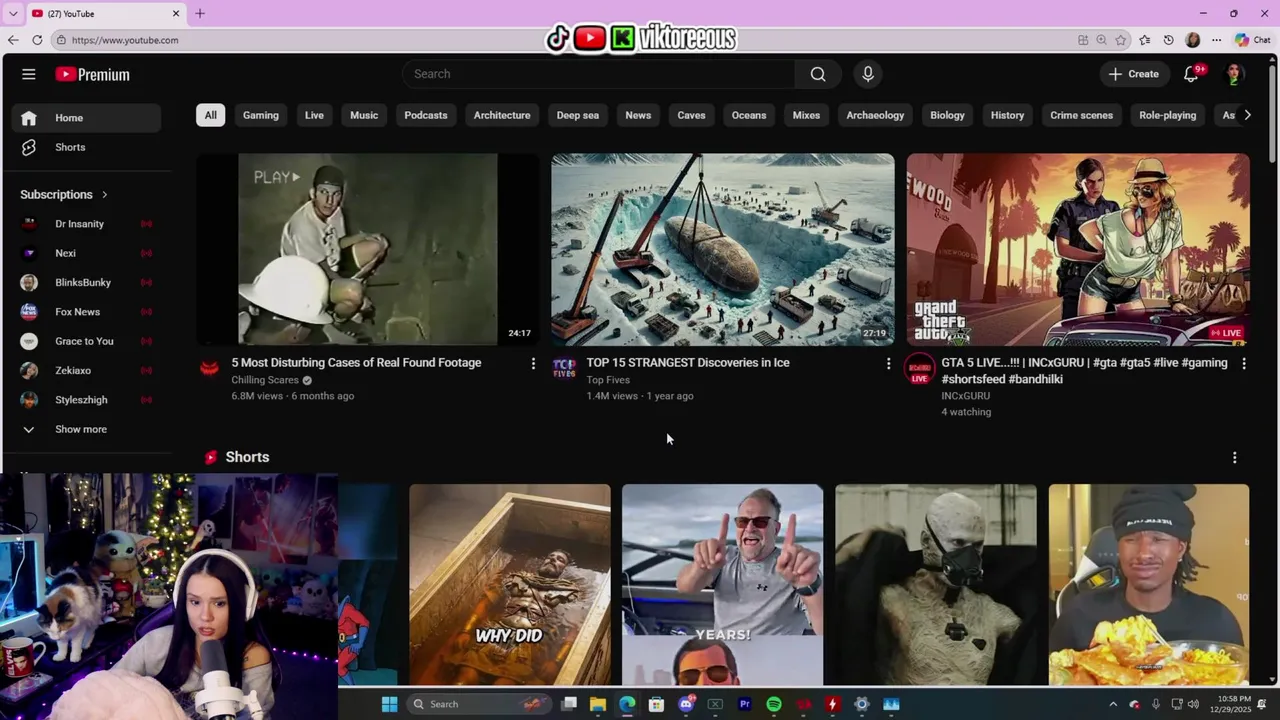This screenshot has height=720, width=1280.
Task: Go back in browser
Action: click(x=12, y=40)
